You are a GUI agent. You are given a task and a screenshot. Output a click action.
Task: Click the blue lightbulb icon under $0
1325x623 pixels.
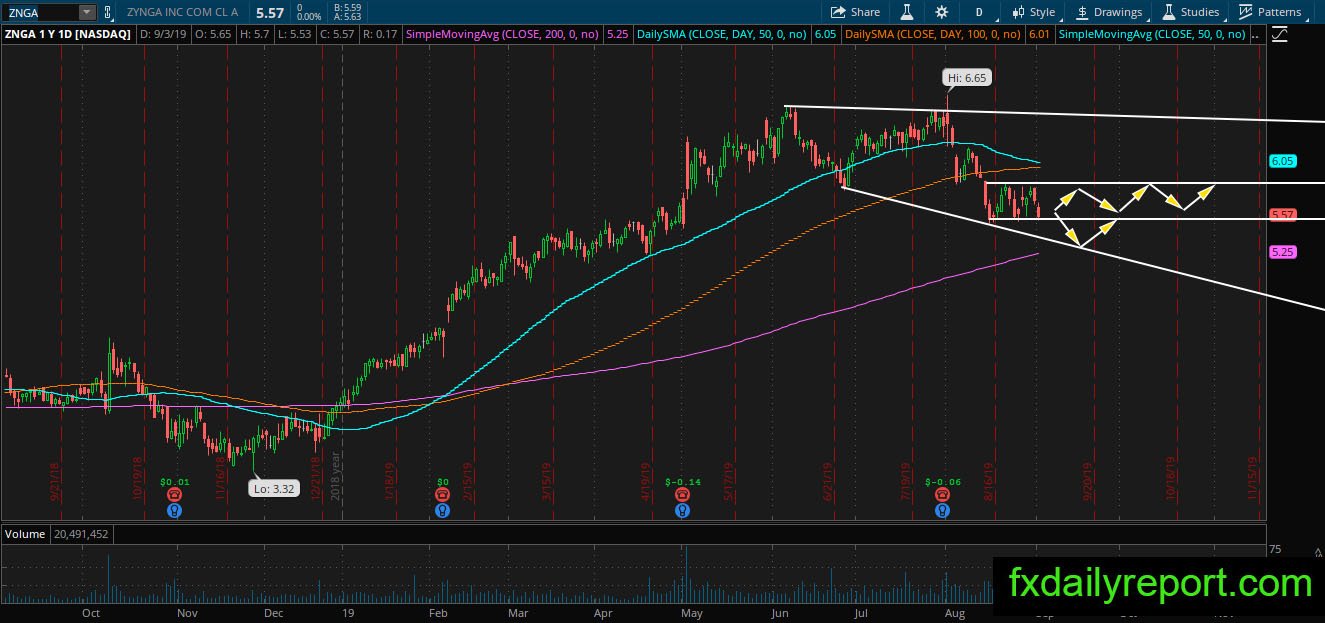click(442, 509)
